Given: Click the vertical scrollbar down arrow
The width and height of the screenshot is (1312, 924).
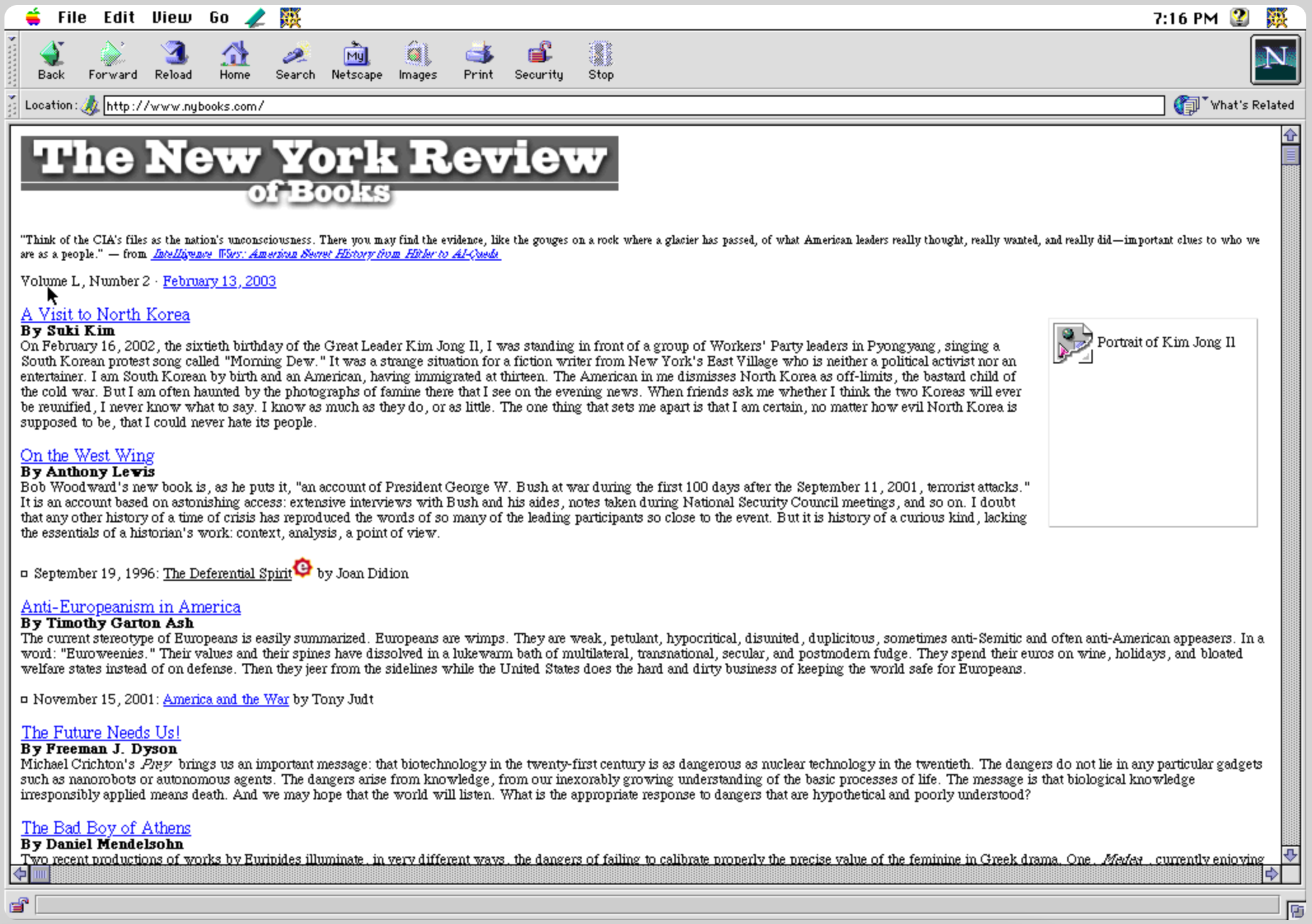Looking at the screenshot, I should coord(1290,854).
